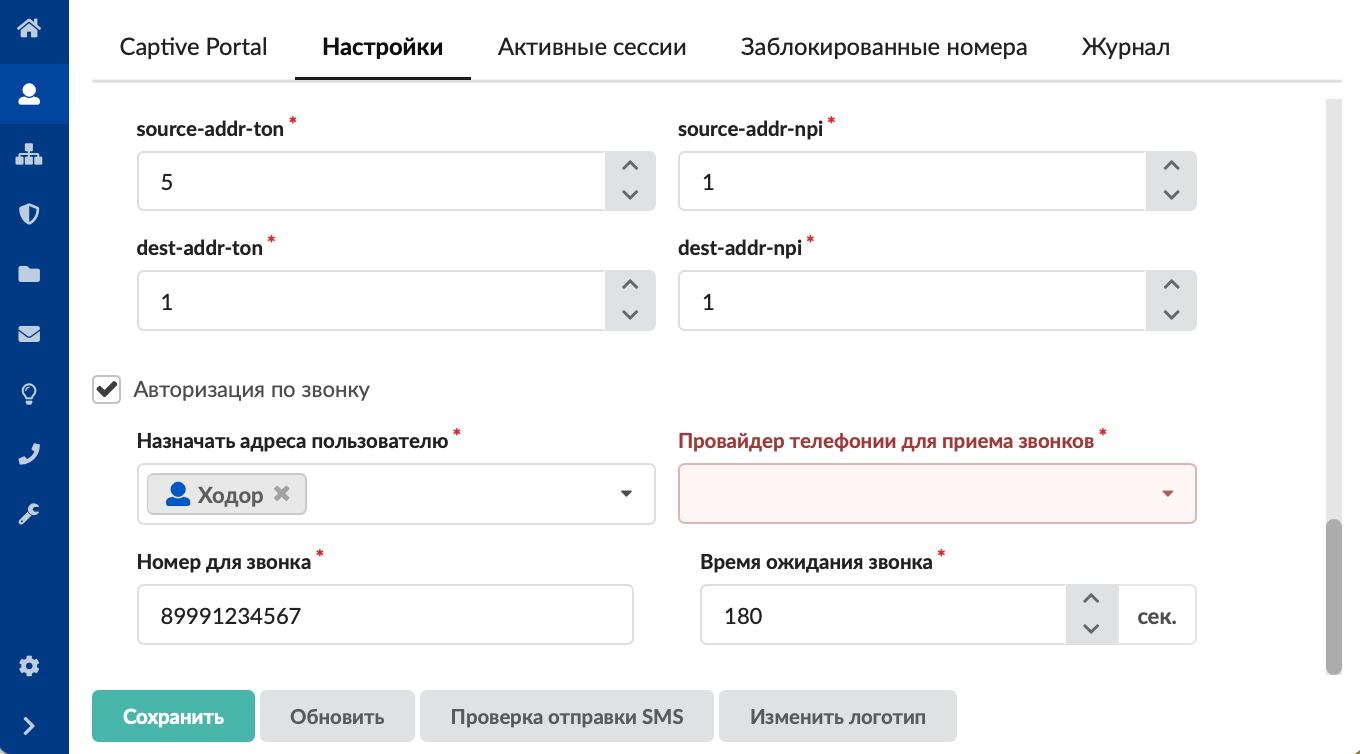Click the shield security sidebar icon

[29, 214]
